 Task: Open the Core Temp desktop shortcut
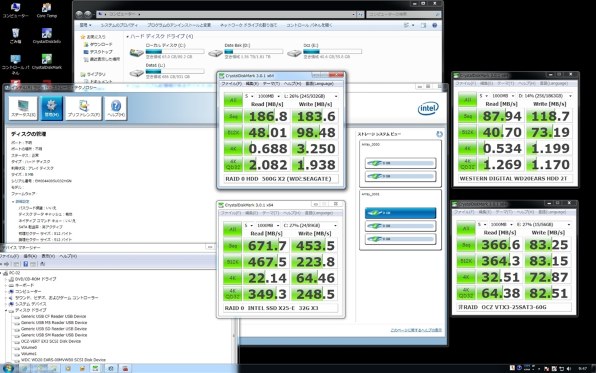[x=46, y=10]
